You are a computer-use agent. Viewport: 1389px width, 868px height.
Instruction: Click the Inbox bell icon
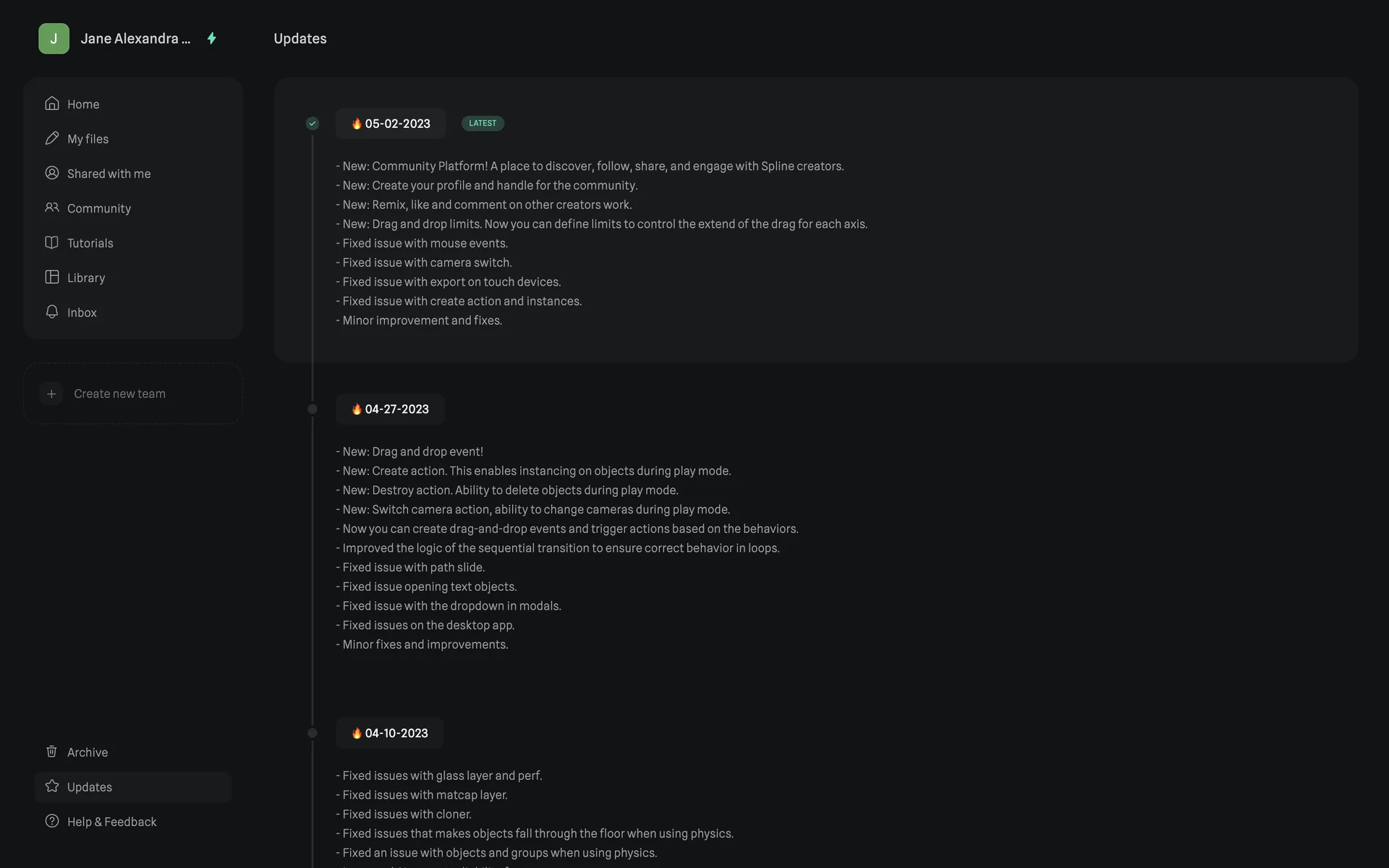pyautogui.click(x=51, y=312)
